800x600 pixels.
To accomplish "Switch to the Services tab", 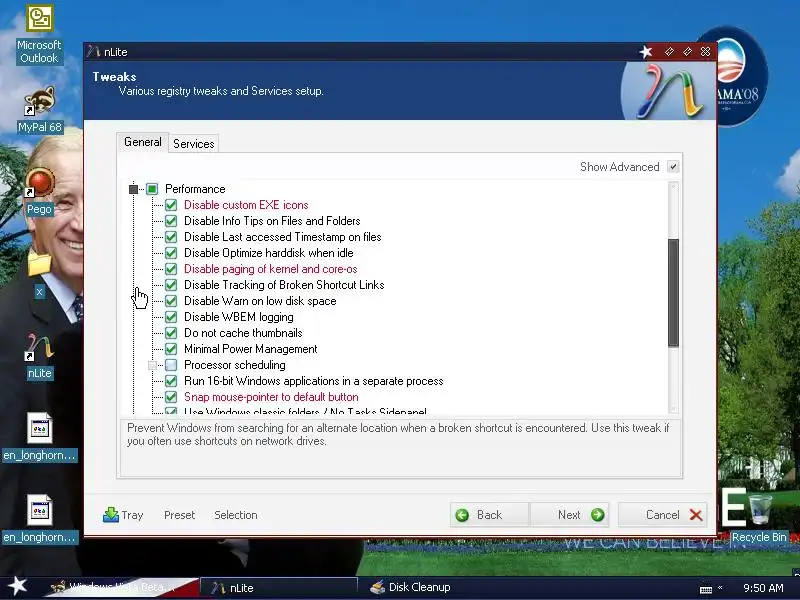I will tap(193, 144).
